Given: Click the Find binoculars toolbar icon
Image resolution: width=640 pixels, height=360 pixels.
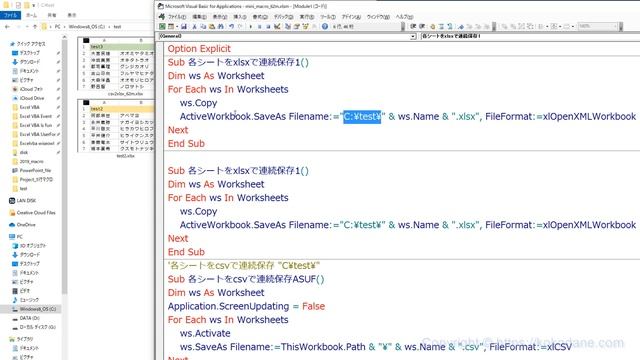Looking at the screenshot, I should coord(221,27).
